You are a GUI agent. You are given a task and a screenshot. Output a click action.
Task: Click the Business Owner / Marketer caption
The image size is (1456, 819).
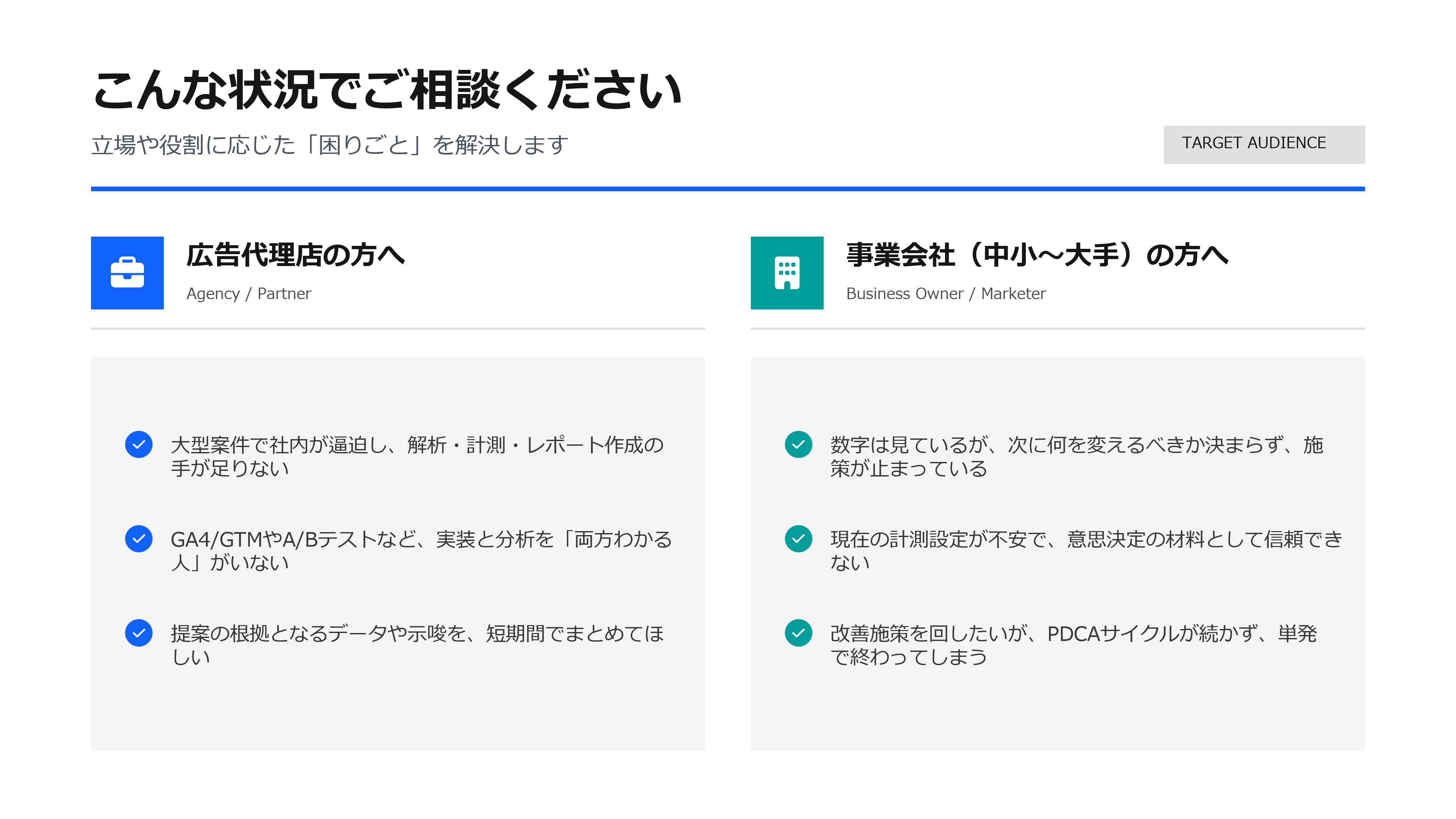pyautogui.click(x=945, y=294)
